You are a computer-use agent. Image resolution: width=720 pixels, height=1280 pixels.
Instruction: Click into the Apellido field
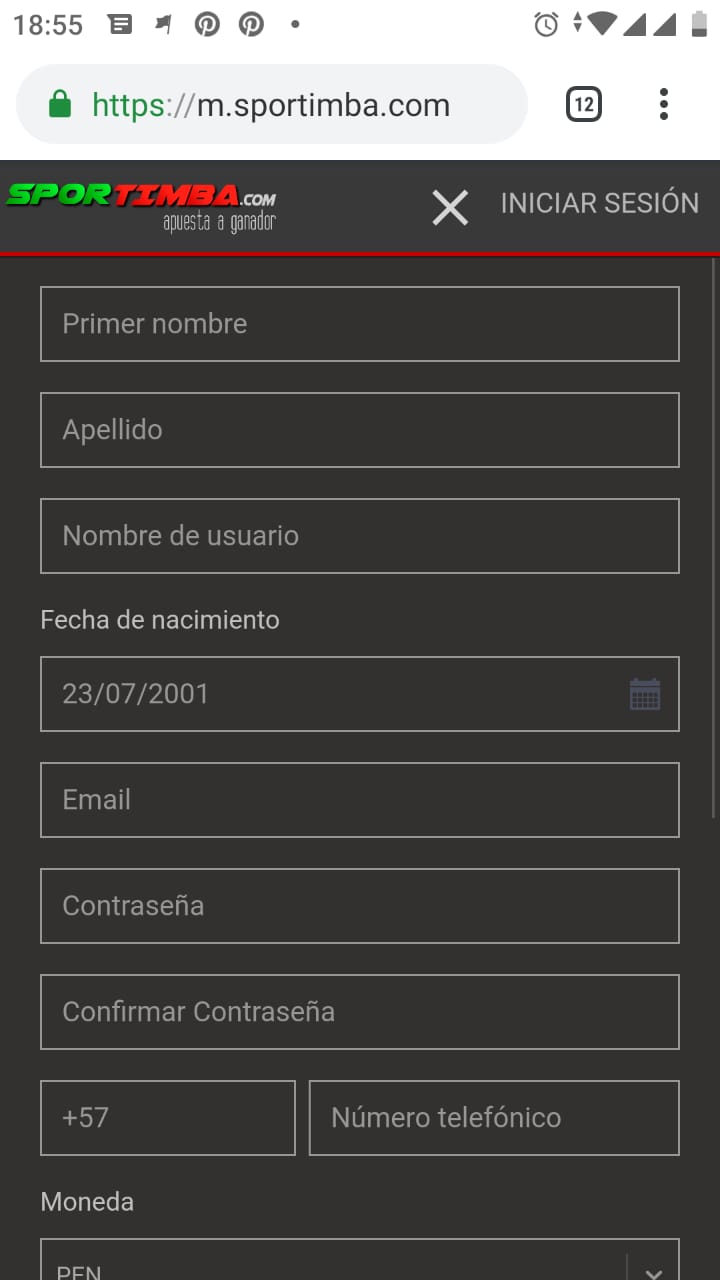(360, 430)
